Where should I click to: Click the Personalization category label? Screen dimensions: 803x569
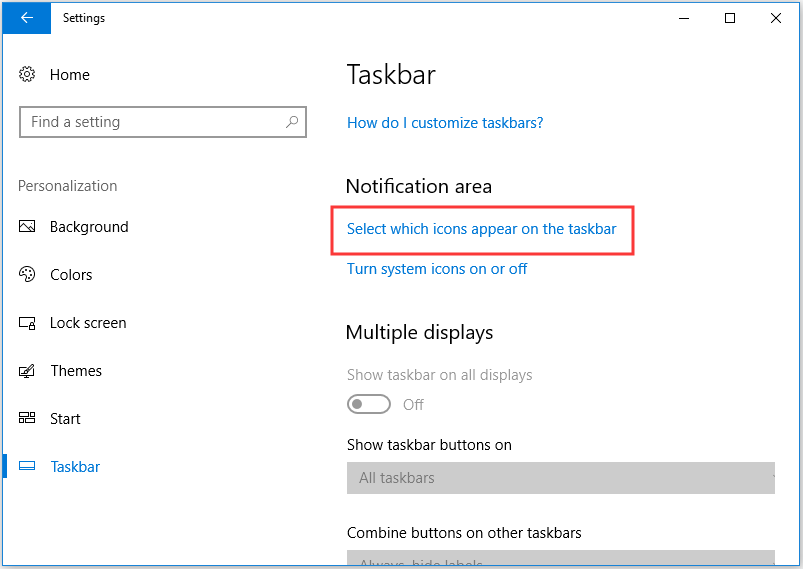point(68,186)
